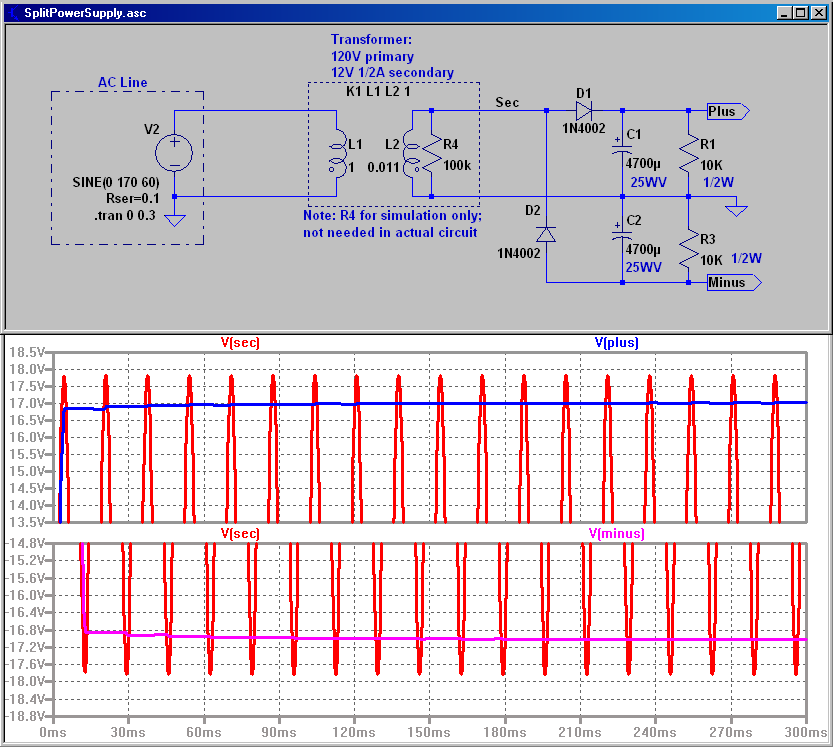The height and width of the screenshot is (747, 833).
Task: Click the 18.5V axis label in upper plot
Action: click(x=27, y=352)
